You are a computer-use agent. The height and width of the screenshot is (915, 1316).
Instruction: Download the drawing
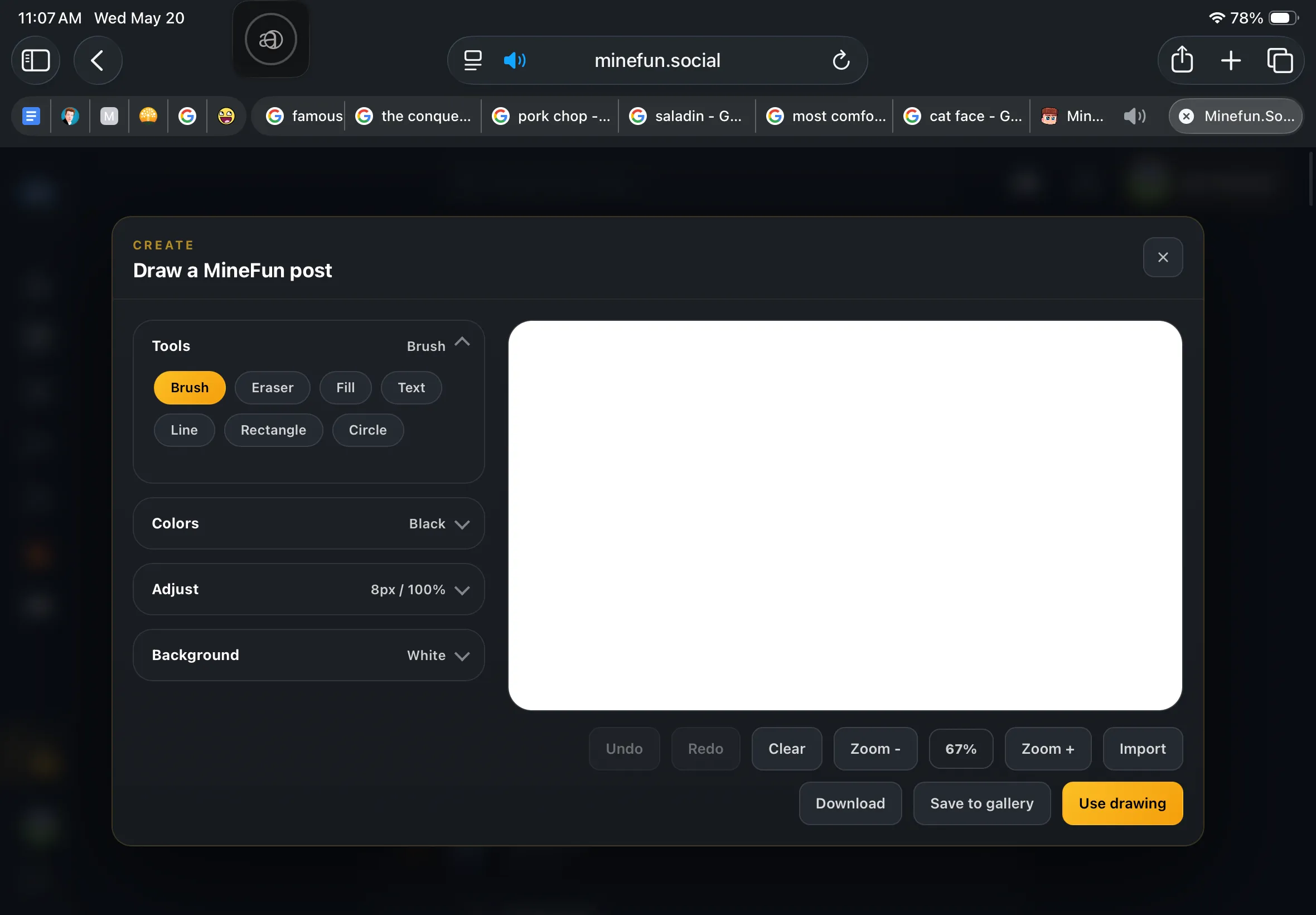pyautogui.click(x=850, y=804)
